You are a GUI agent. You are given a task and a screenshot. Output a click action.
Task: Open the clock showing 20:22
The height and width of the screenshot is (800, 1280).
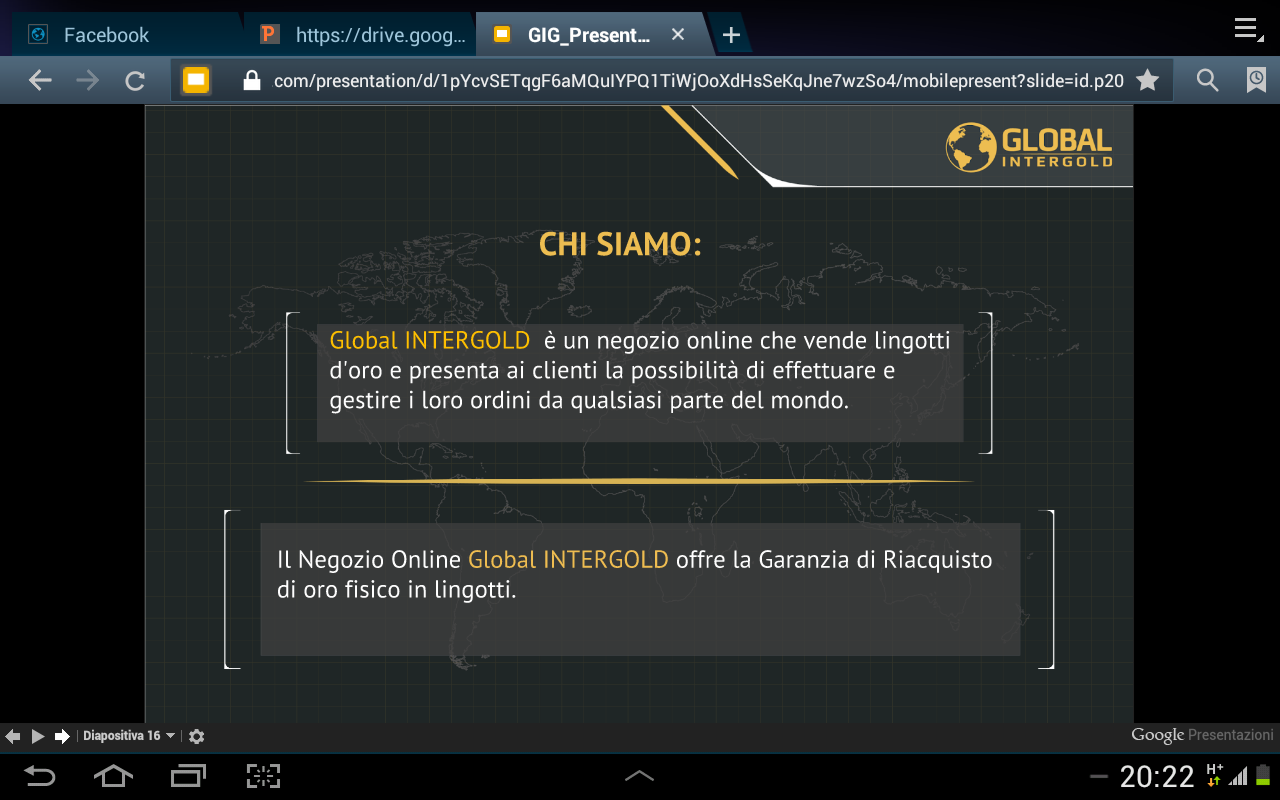point(1157,777)
